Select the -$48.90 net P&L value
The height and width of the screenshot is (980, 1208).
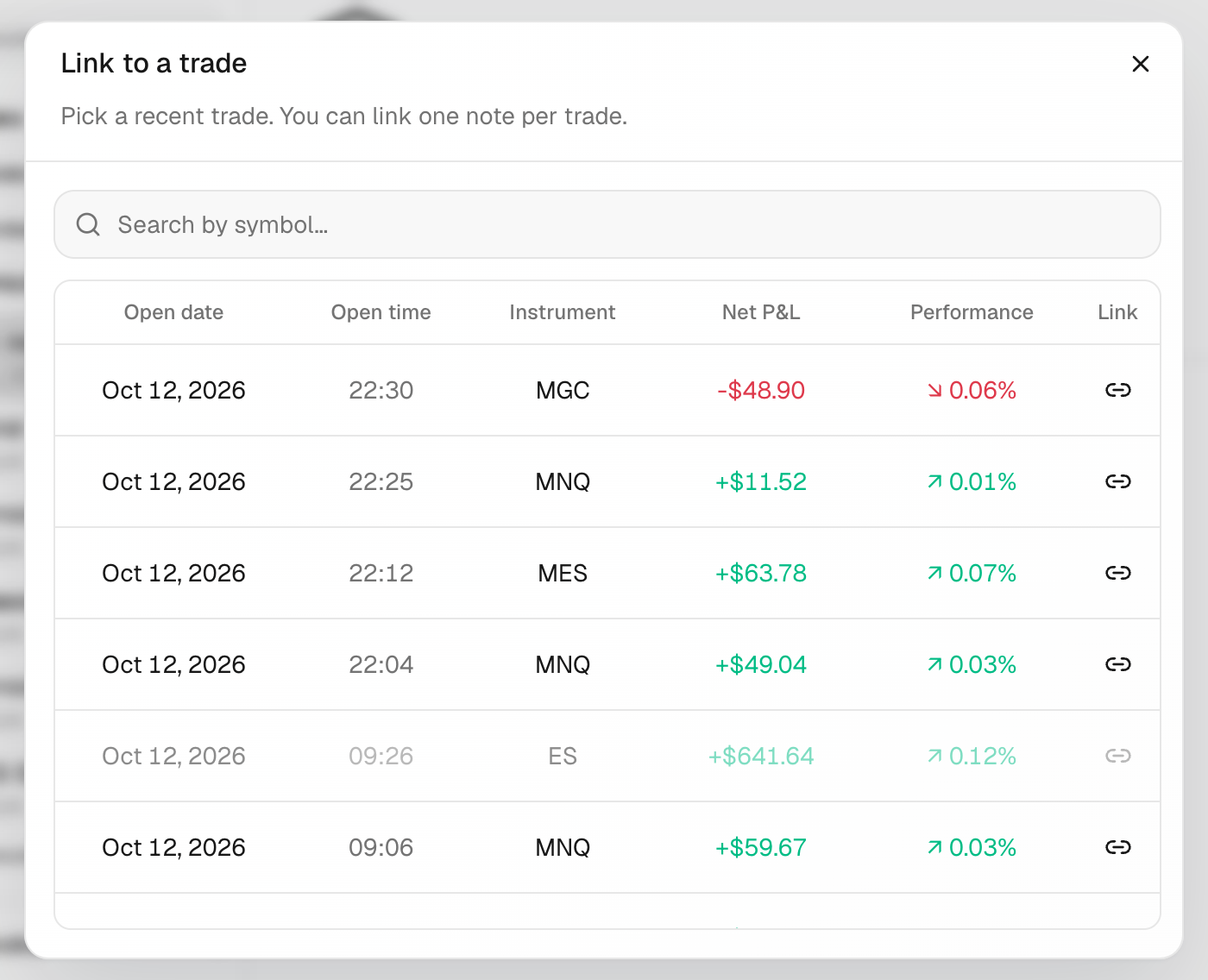(x=761, y=390)
